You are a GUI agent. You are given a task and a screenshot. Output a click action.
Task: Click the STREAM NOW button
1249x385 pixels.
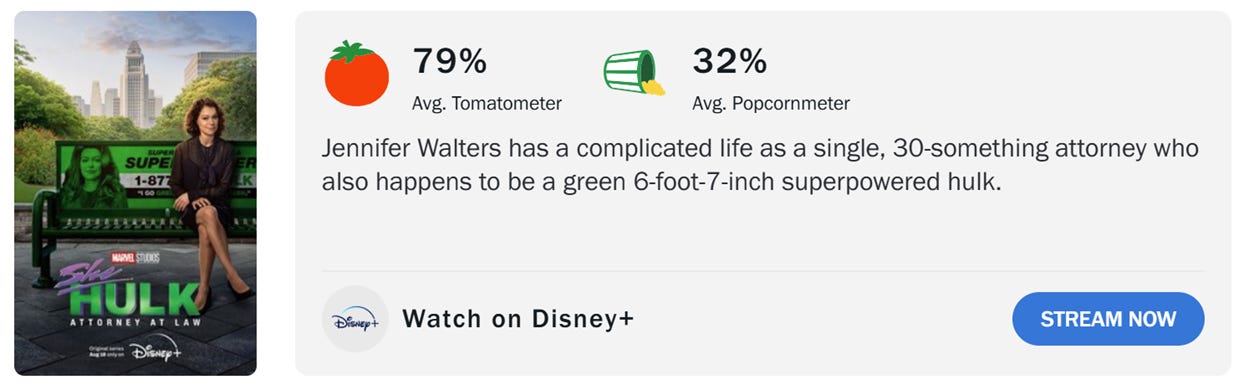coord(1108,319)
